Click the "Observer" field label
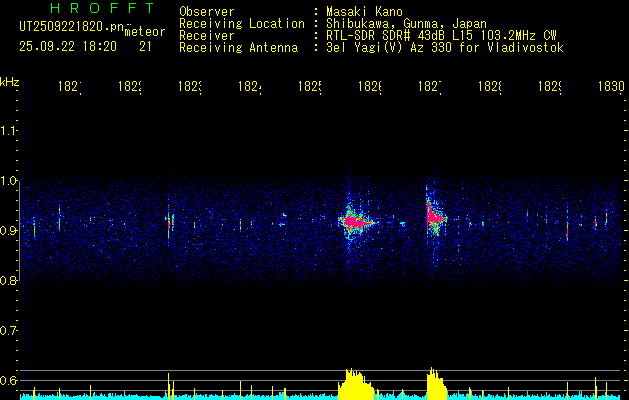The height and width of the screenshot is (400, 629). coord(207,12)
